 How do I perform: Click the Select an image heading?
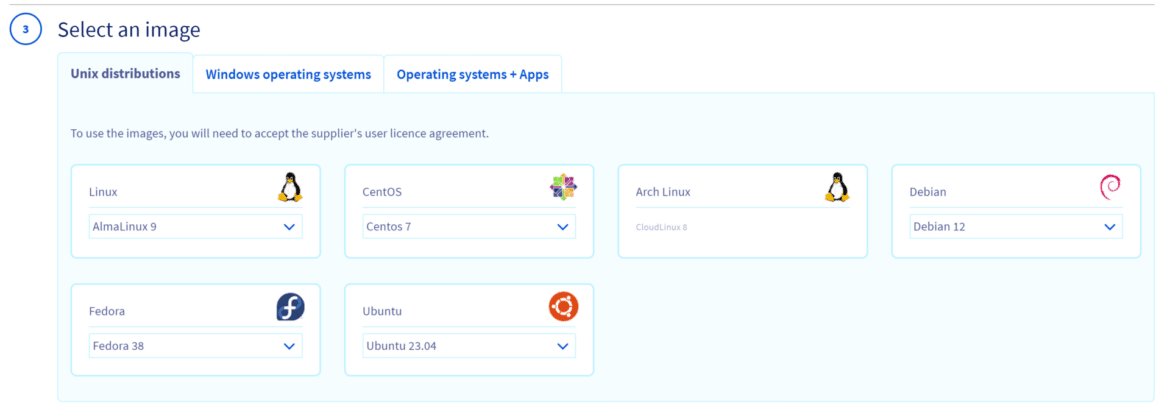point(129,30)
